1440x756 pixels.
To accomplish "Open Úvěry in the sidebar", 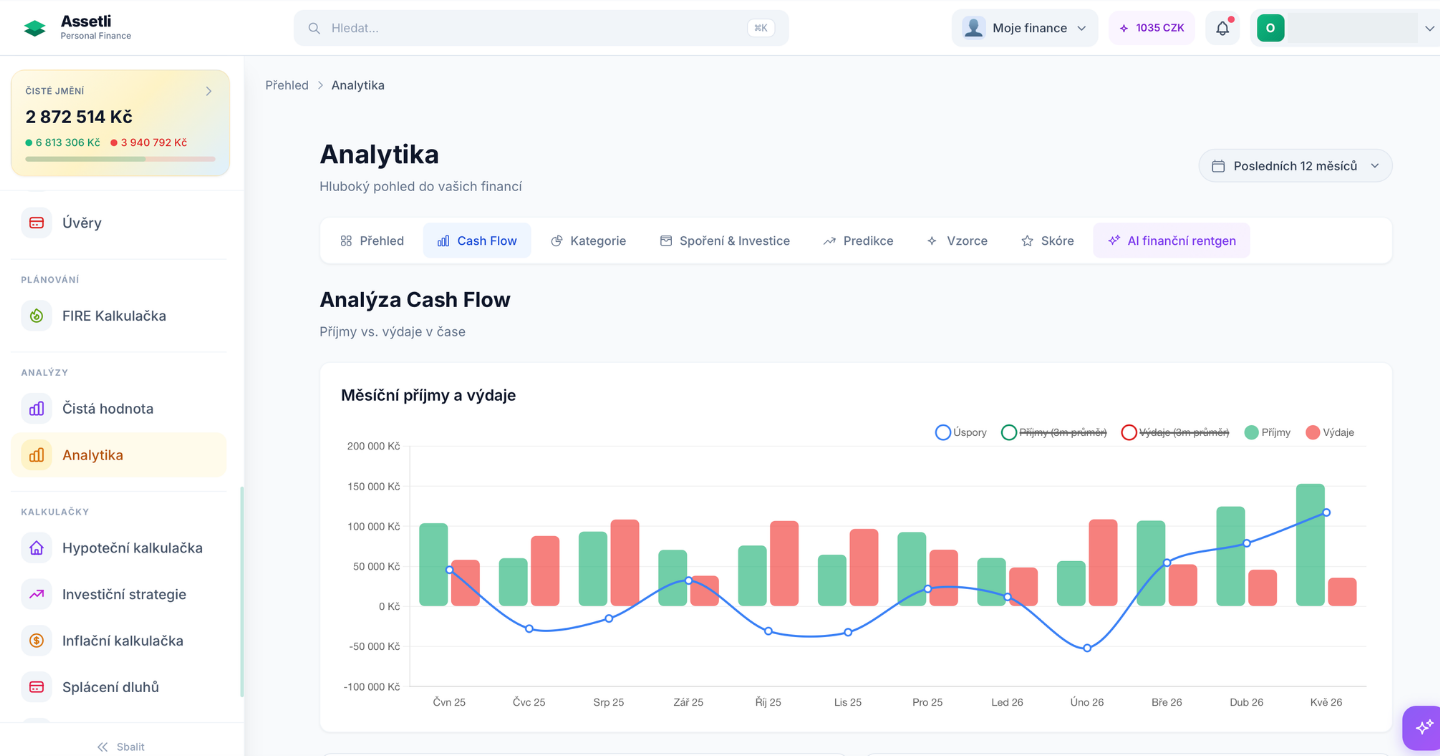I will click(x=119, y=223).
